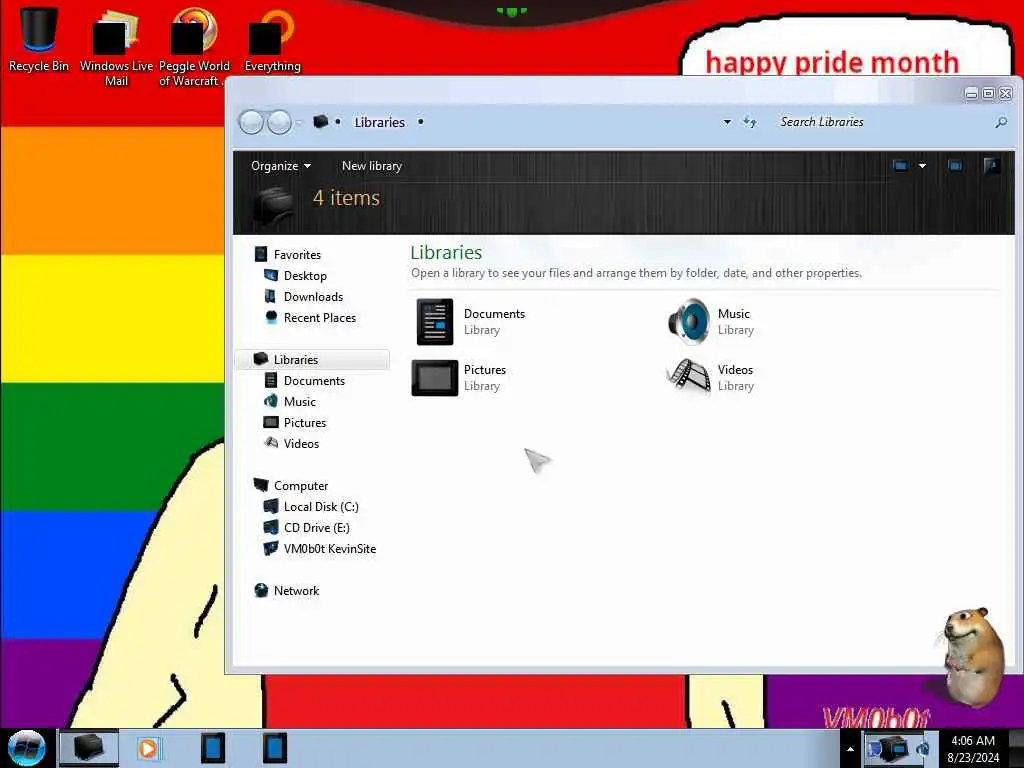Open the Organize menu
This screenshot has height=768, width=1024.
281,166
